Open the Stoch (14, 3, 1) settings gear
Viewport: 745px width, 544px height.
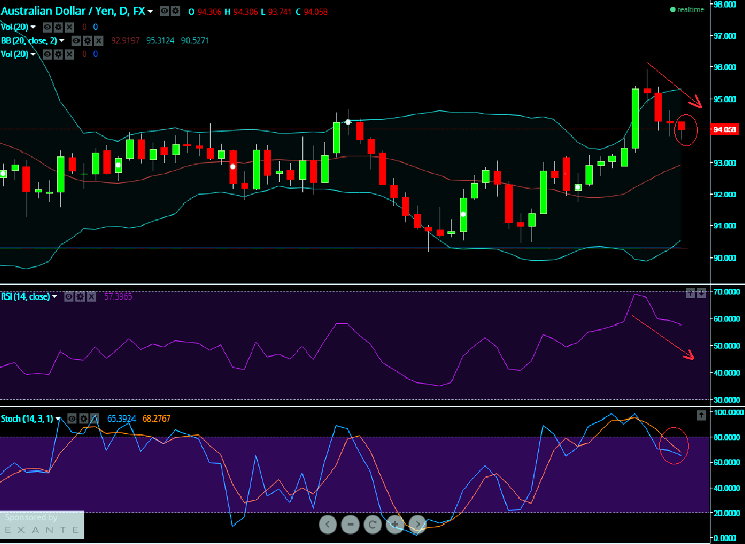[x=84, y=419]
